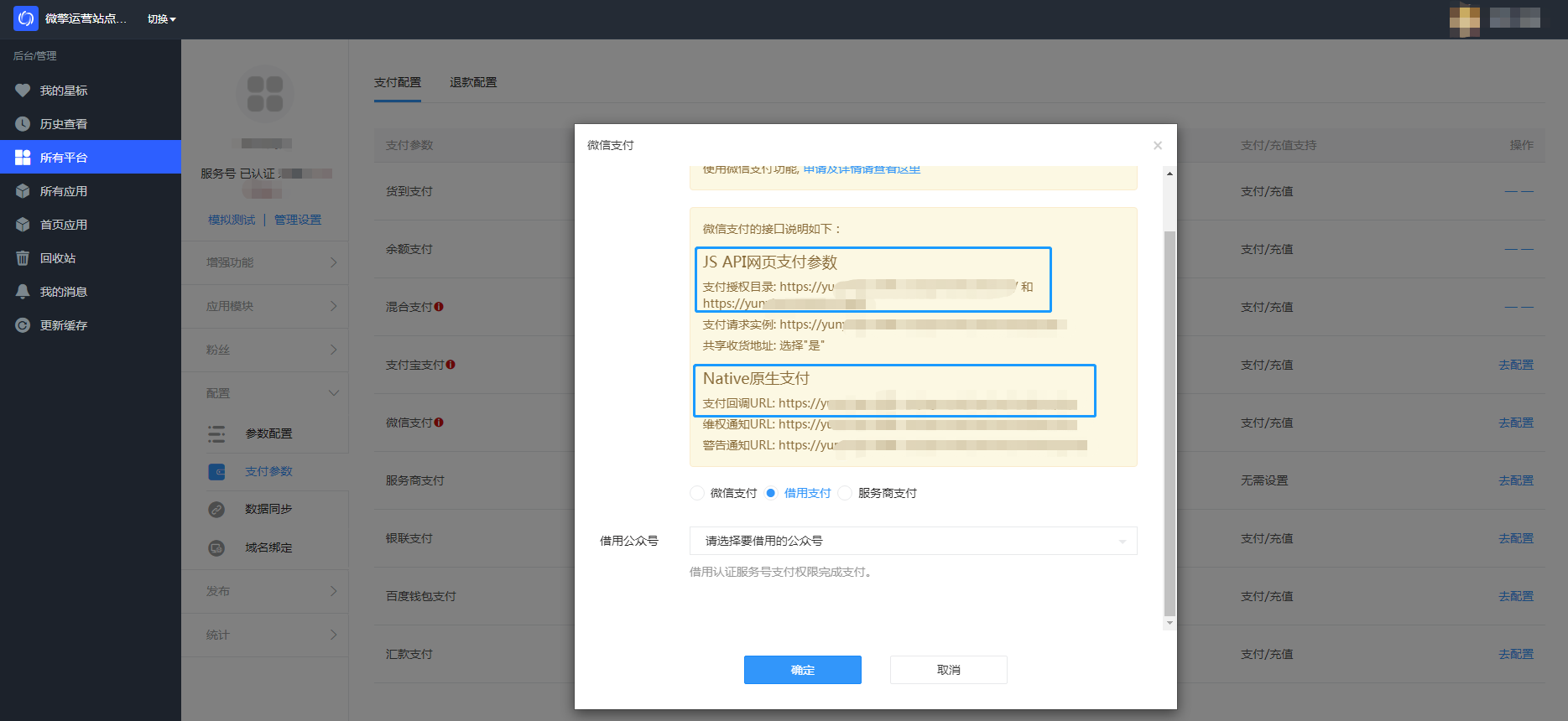The height and width of the screenshot is (721, 1568).
Task: Click the 管理设置 link
Action: 298,220
